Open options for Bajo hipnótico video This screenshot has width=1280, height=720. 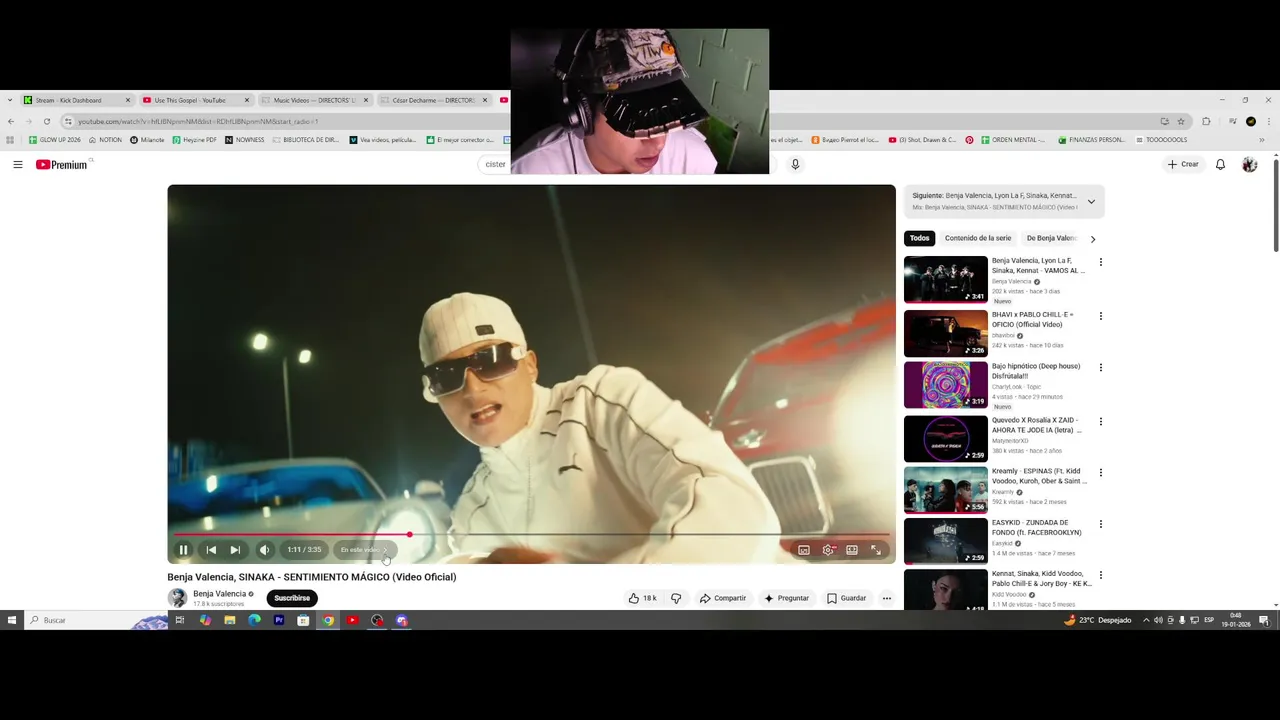[1101, 367]
